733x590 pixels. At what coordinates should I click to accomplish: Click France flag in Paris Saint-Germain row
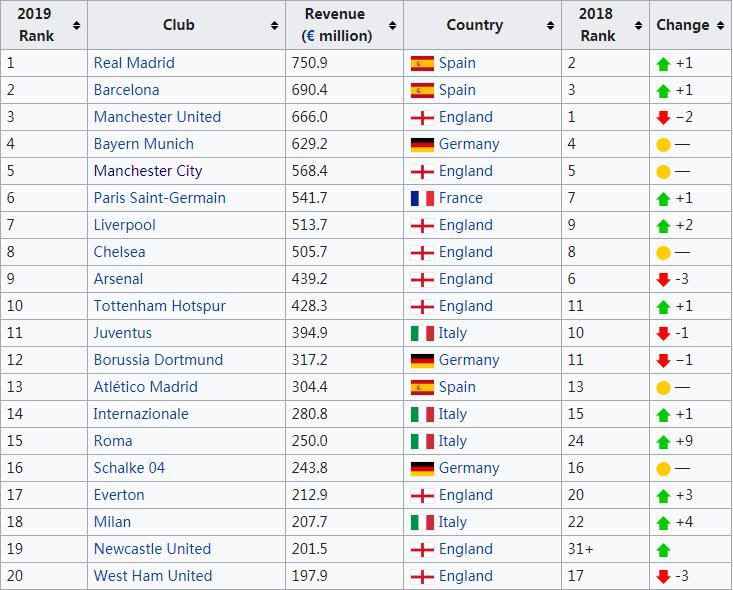[x=422, y=198]
